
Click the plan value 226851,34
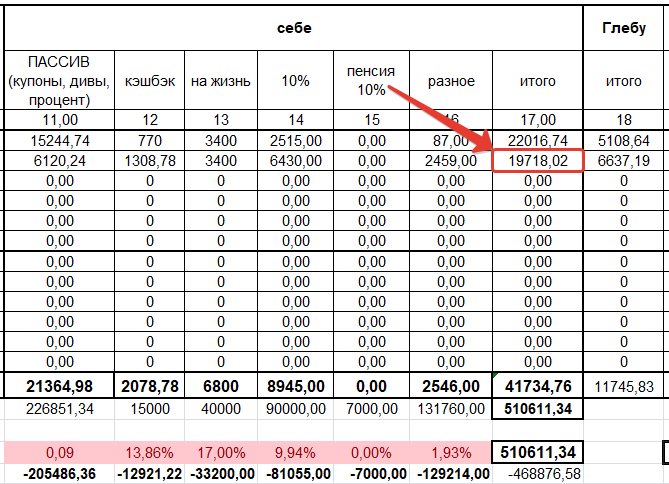(59, 409)
